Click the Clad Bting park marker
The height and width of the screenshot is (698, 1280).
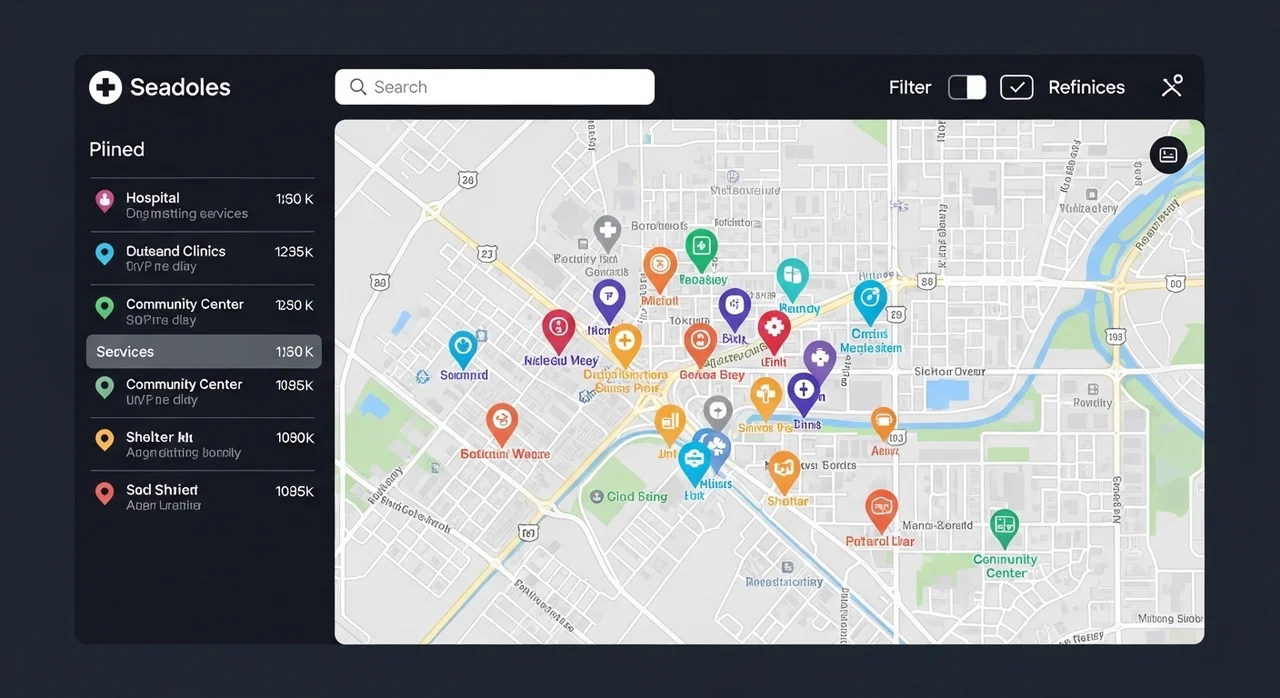(x=597, y=496)
